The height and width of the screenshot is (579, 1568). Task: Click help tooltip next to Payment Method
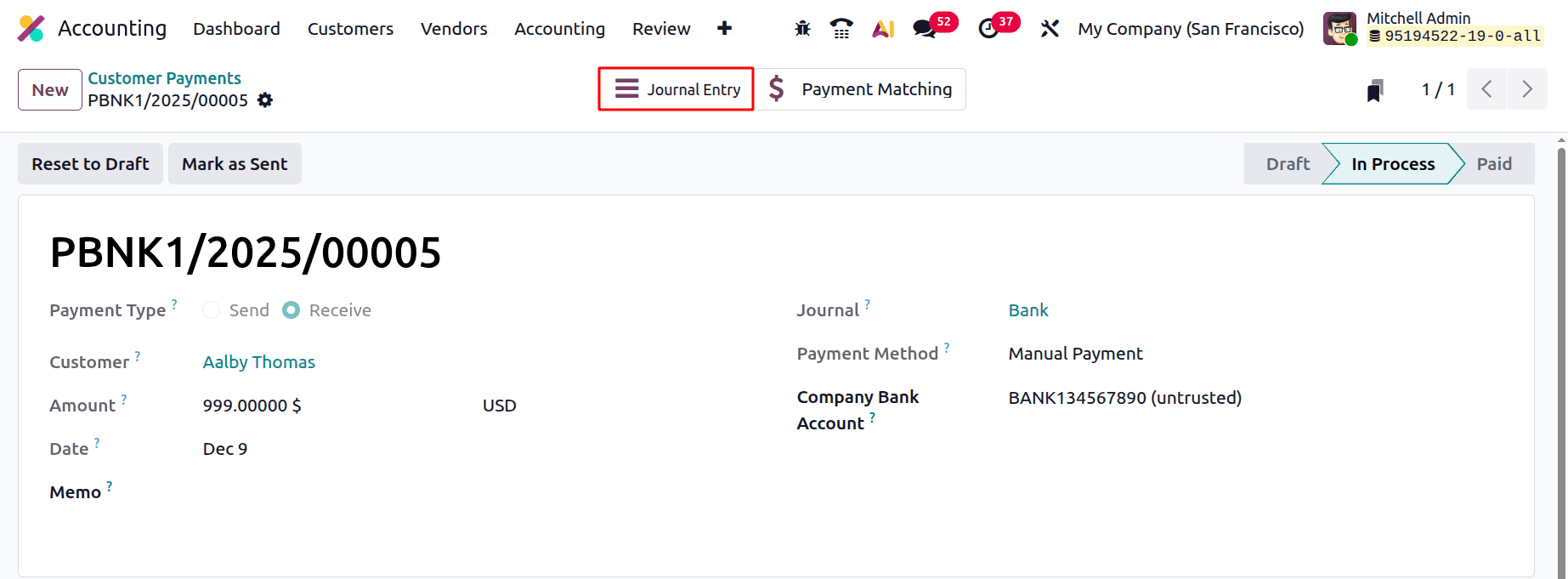tap(947, 347)
